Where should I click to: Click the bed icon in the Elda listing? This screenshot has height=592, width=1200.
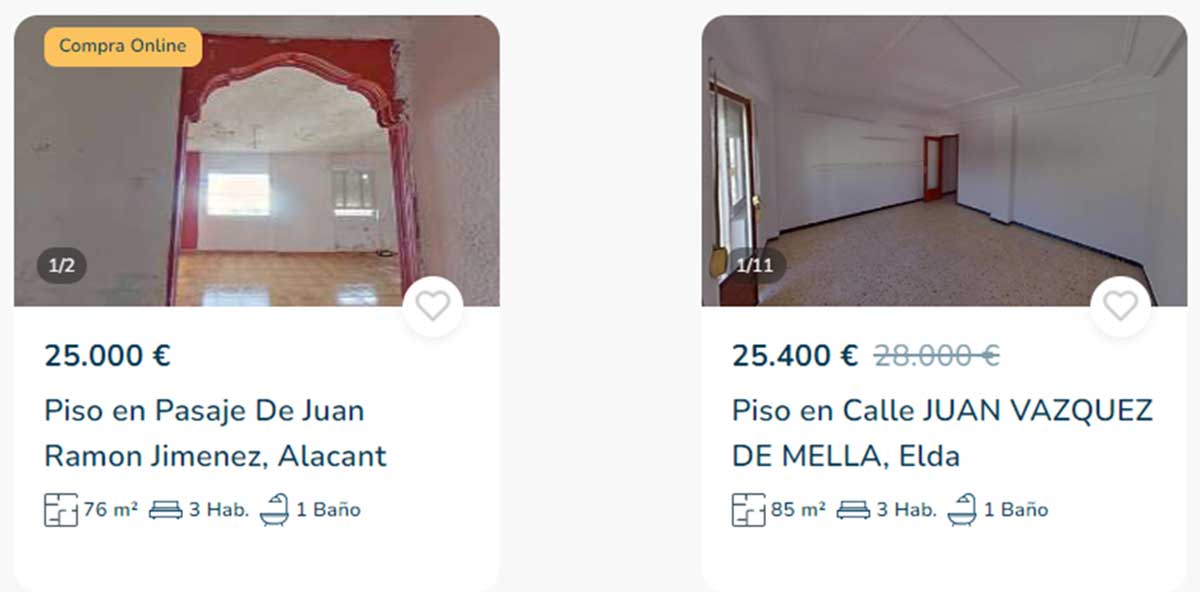coord(854,510)
